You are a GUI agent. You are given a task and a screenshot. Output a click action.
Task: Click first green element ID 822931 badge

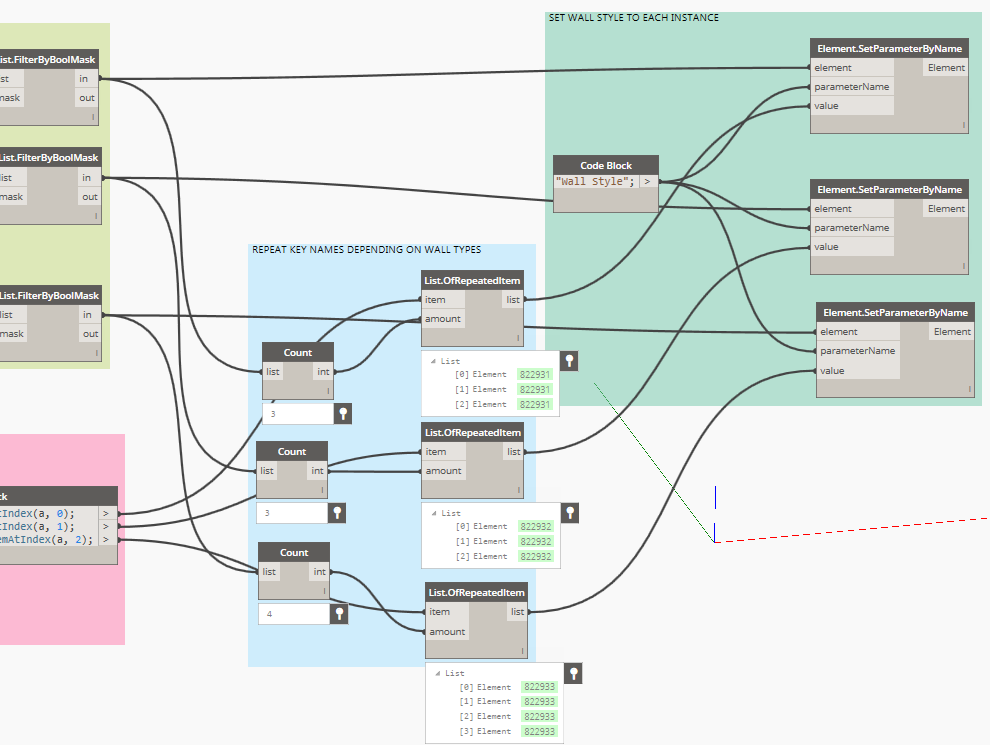535,374
